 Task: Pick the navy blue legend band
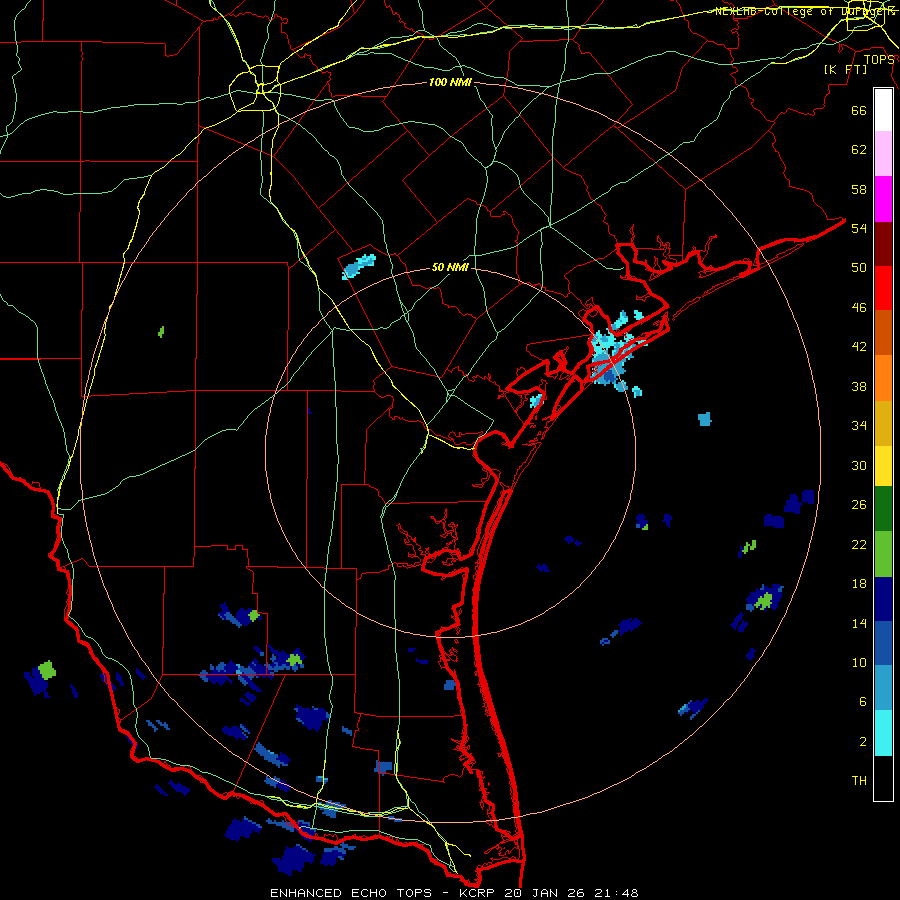(x=883, y=599)
